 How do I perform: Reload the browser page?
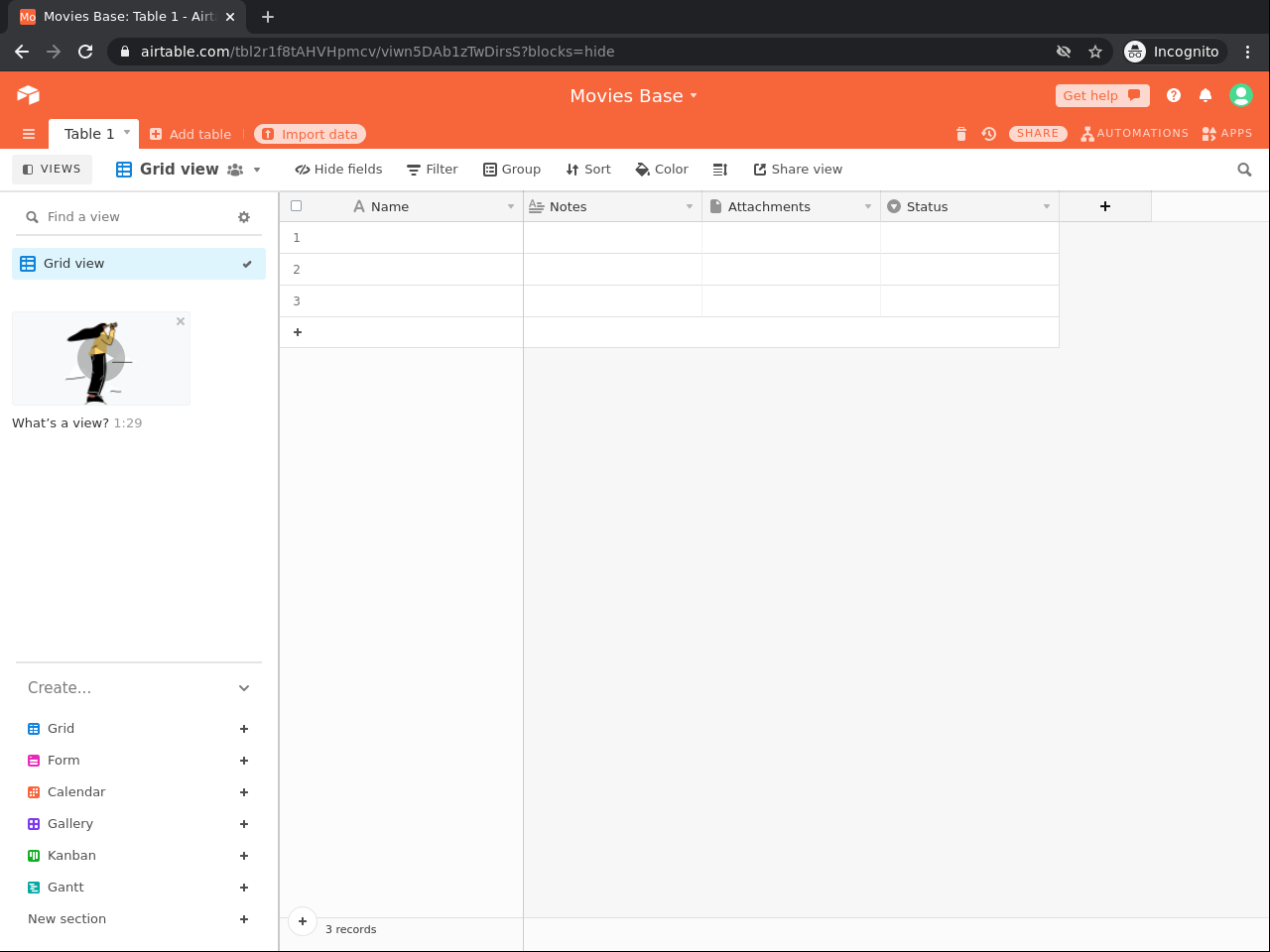tap(85, 52)
